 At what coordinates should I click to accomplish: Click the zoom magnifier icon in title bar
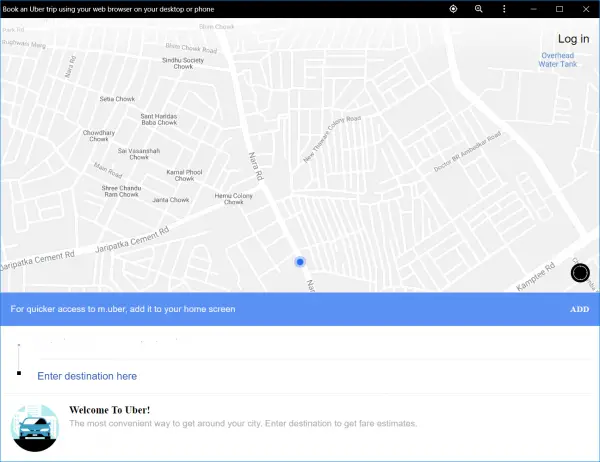[x=478, y=9]
